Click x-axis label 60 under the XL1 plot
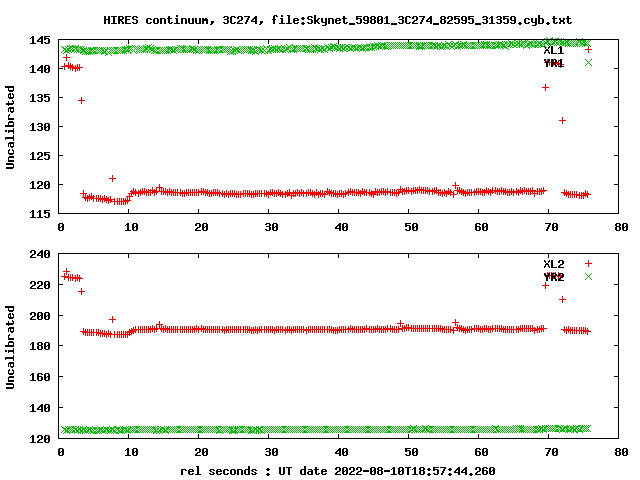Screen dimensions: 640x480 pos(482,227)
